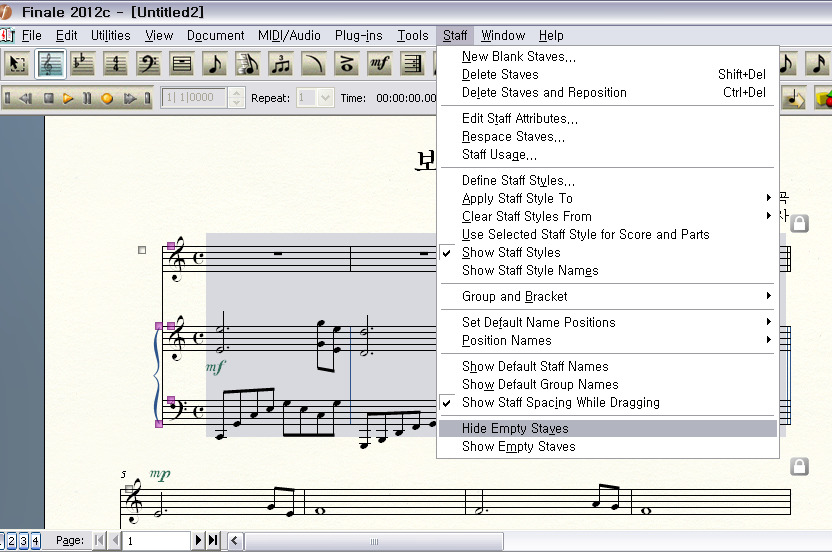Viewport: 832px width, 552px height.
Task: Choose the Key Signature tool
Action: [83, 64]
